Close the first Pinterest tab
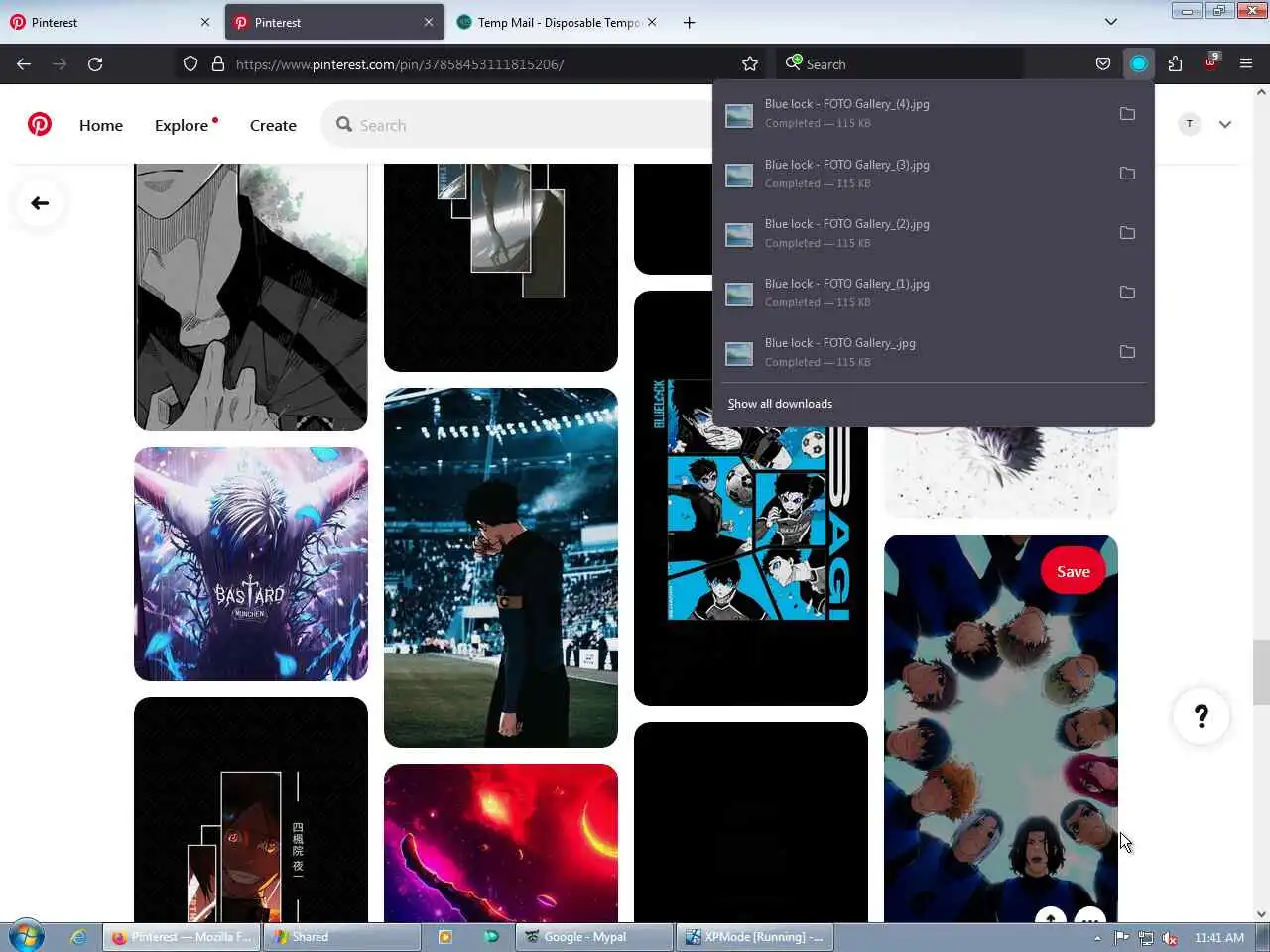Screen dimensions: 1270x952 click(x=205, y=22)
